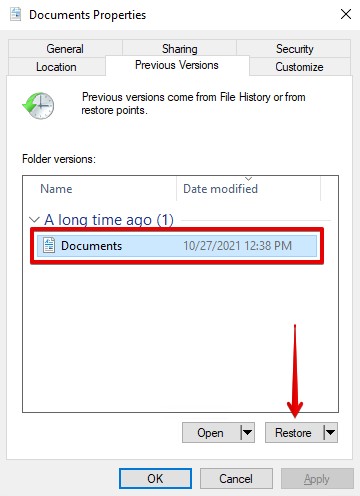Switch to the Sharing tab
Screen dimensions: 360x496
coord(180,49)
